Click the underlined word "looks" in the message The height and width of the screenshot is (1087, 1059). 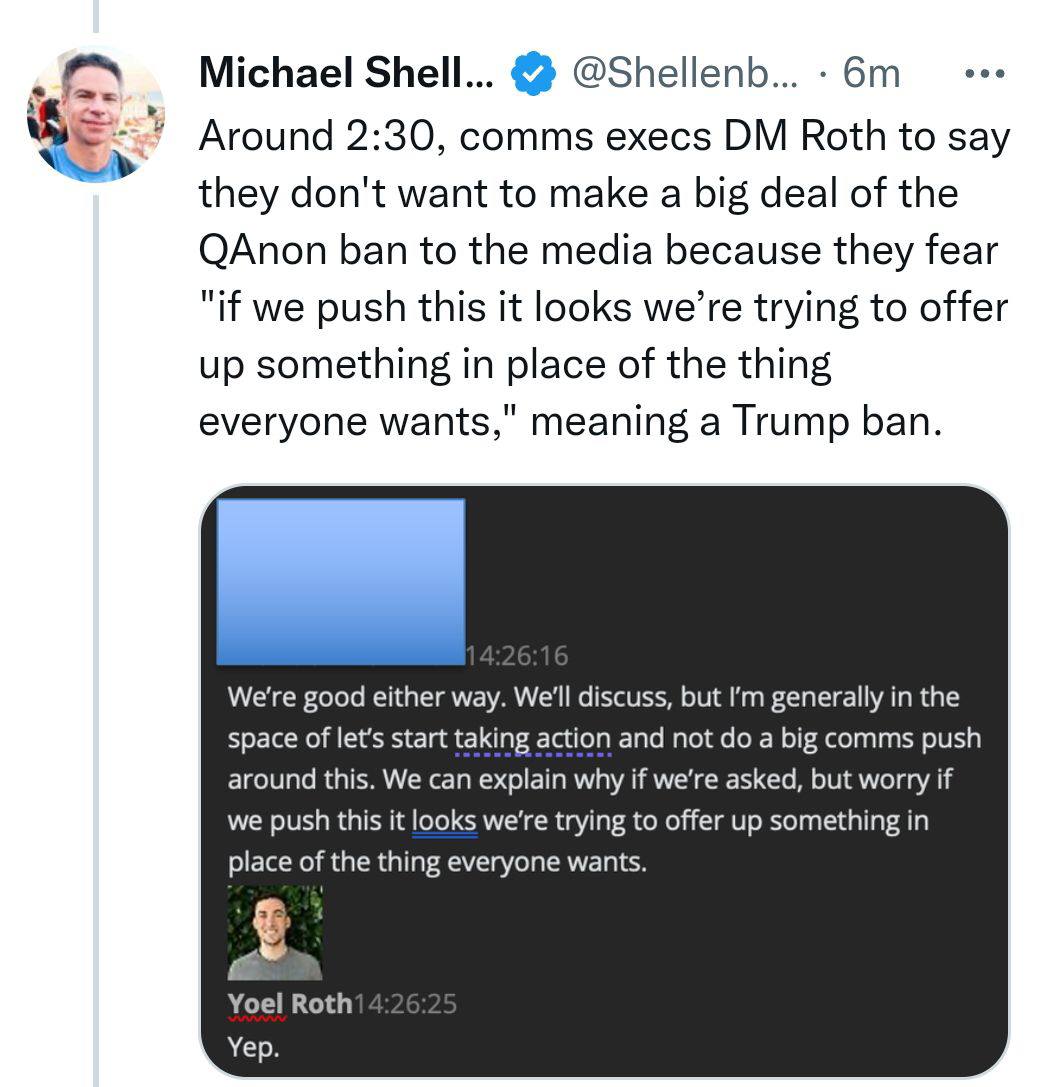(444, 821)
